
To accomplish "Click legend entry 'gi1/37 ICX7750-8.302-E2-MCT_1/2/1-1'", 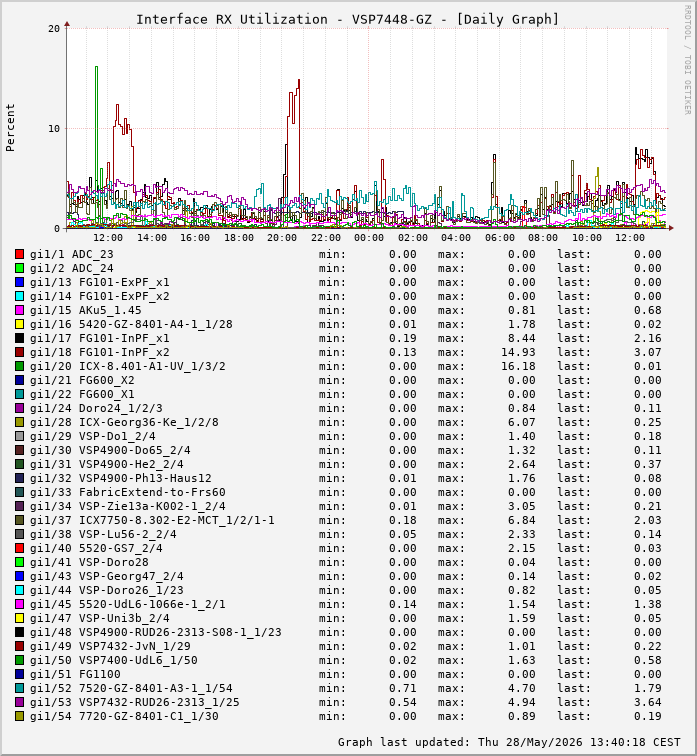I will pos(152,520).
